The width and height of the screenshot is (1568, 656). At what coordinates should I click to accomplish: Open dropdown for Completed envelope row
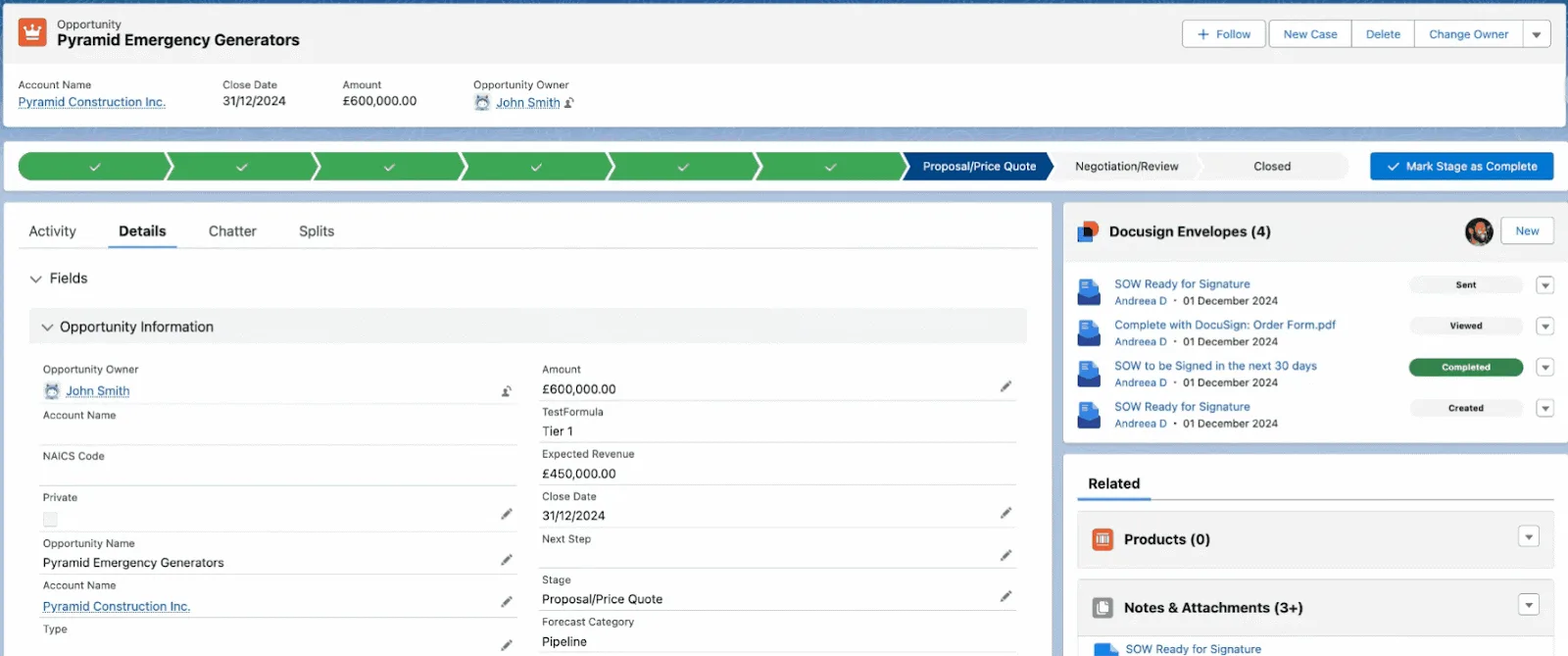coord(1545,368)
